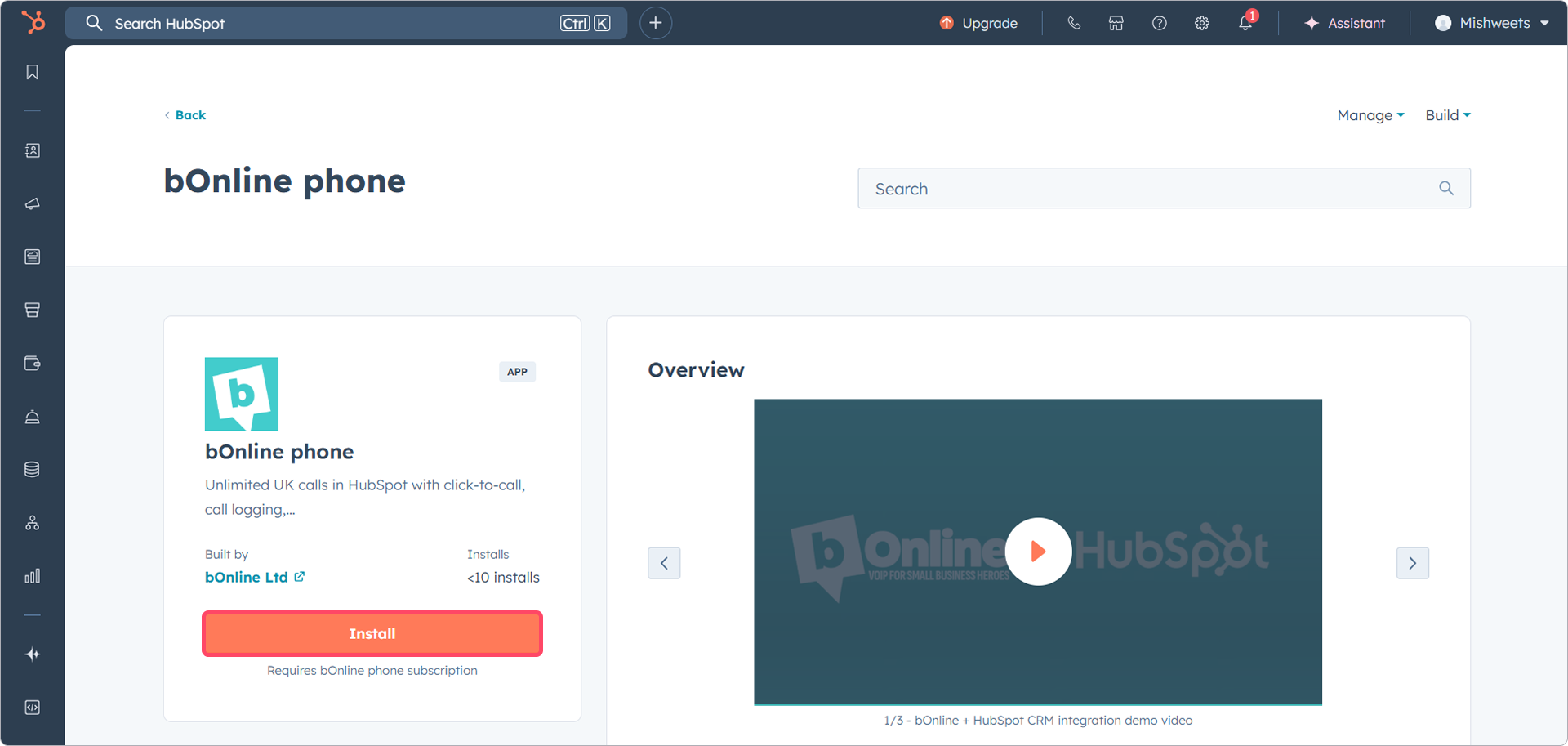Open the Settings gear icon
1568x746 pixels.
pyautogui.click(x=1202, y=23)
